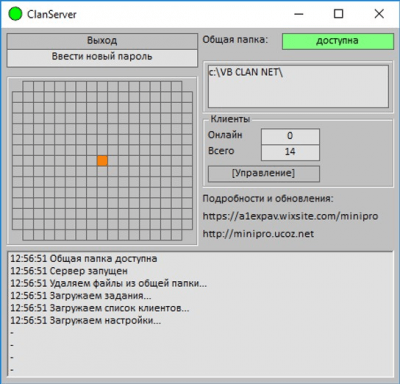The height and width of the screenshot is (384, 400).
Task: Open the [Управление] clients management button
Action: pyautogui.click(x=264, y=173)
